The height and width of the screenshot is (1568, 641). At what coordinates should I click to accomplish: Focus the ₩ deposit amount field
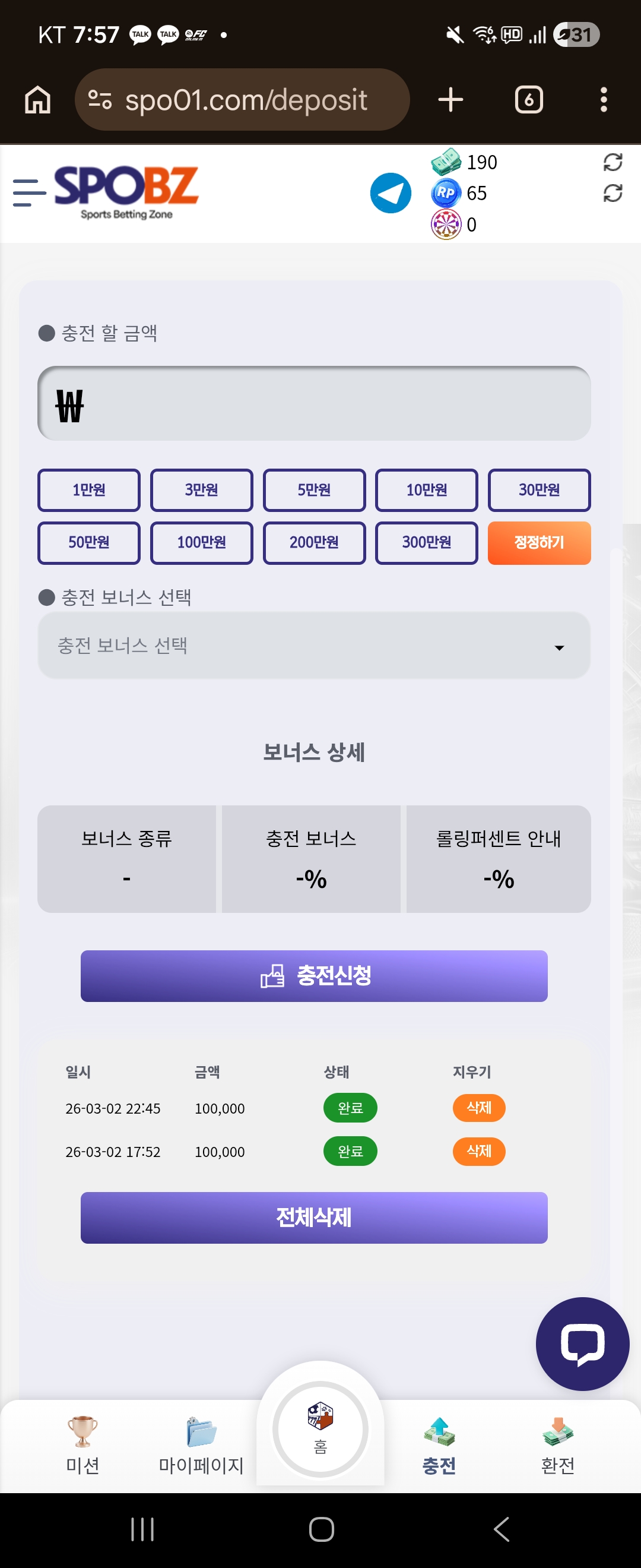(314, 403)
